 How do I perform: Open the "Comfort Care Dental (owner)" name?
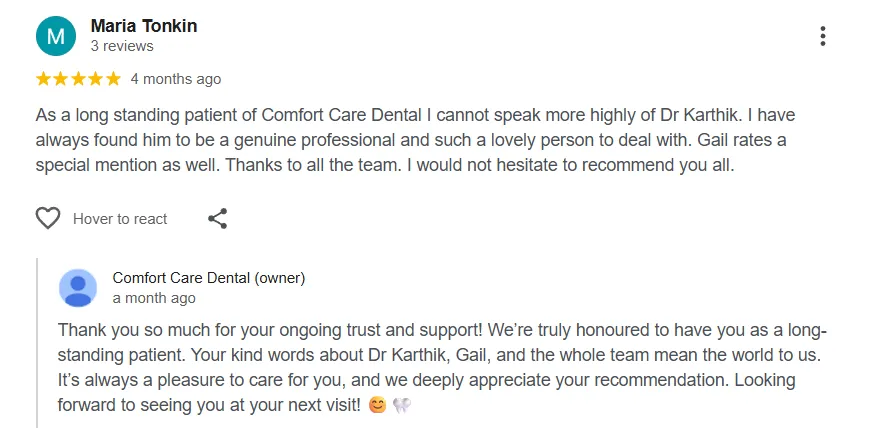(x=209, y=278)
